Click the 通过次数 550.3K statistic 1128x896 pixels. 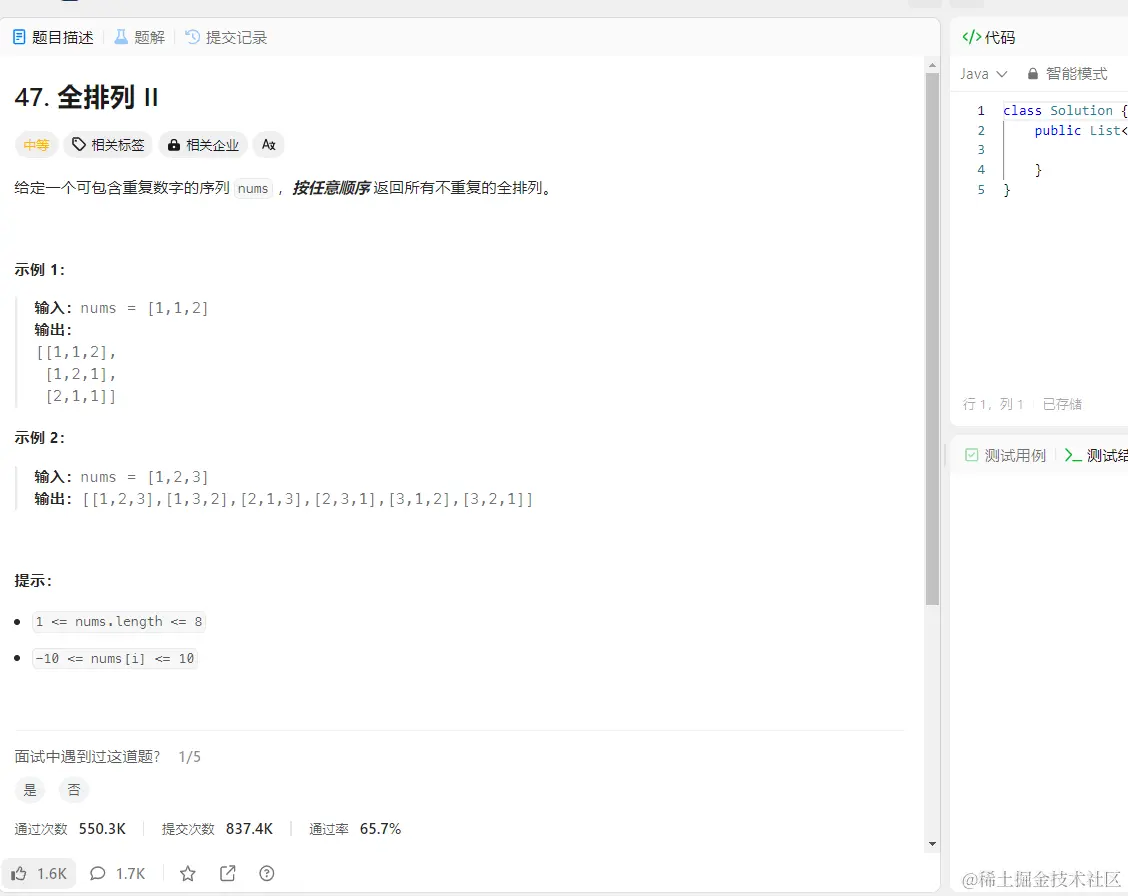(70, 829)
